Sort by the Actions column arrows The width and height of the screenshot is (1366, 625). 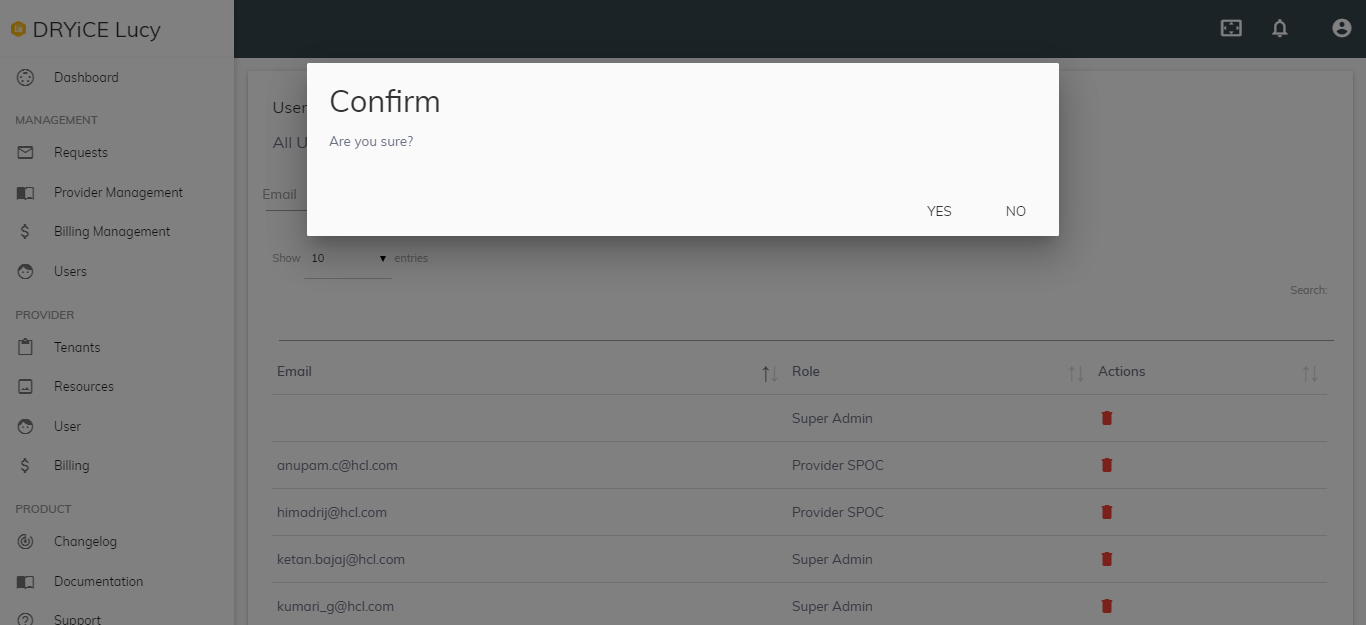pos(1310,373)
